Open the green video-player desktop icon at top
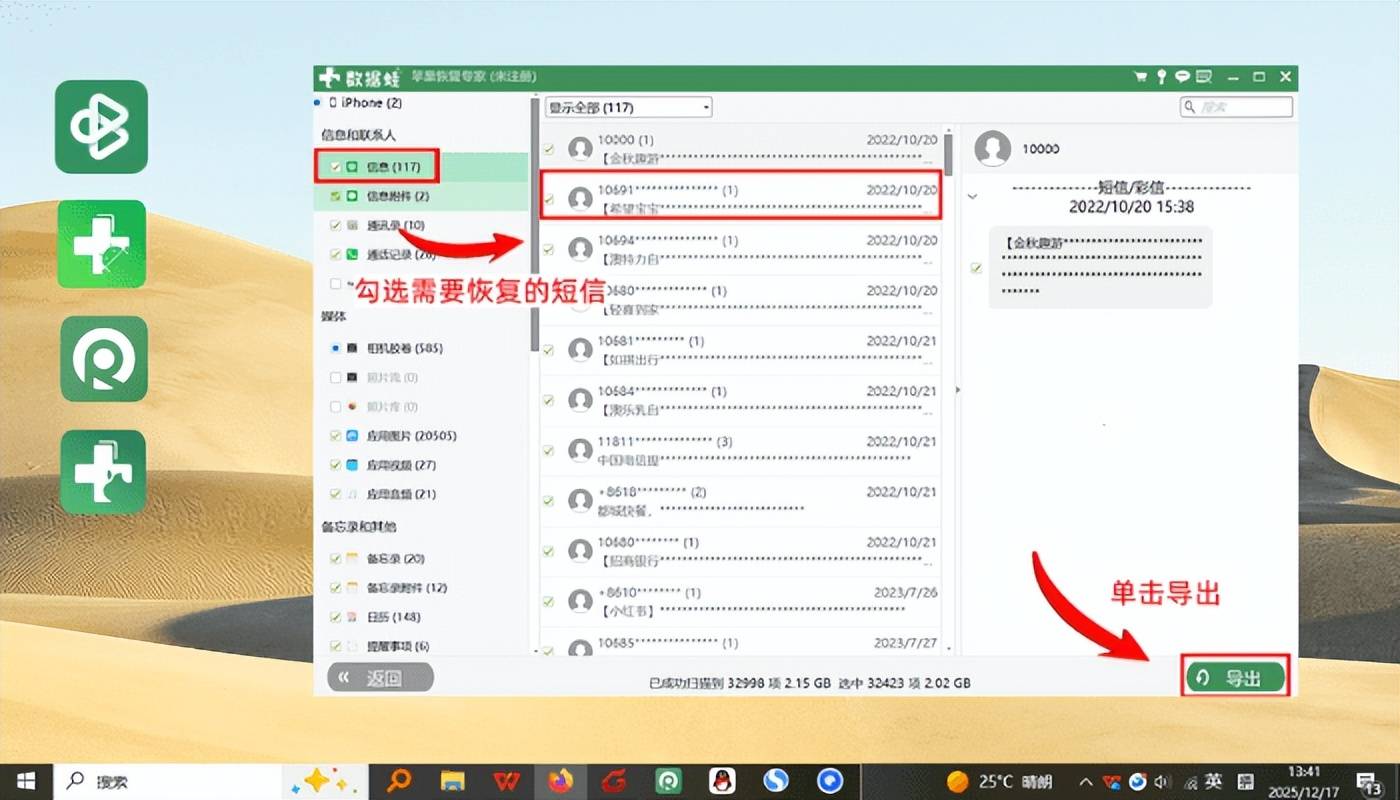The image size is (1400, 800). pos(101,127)
